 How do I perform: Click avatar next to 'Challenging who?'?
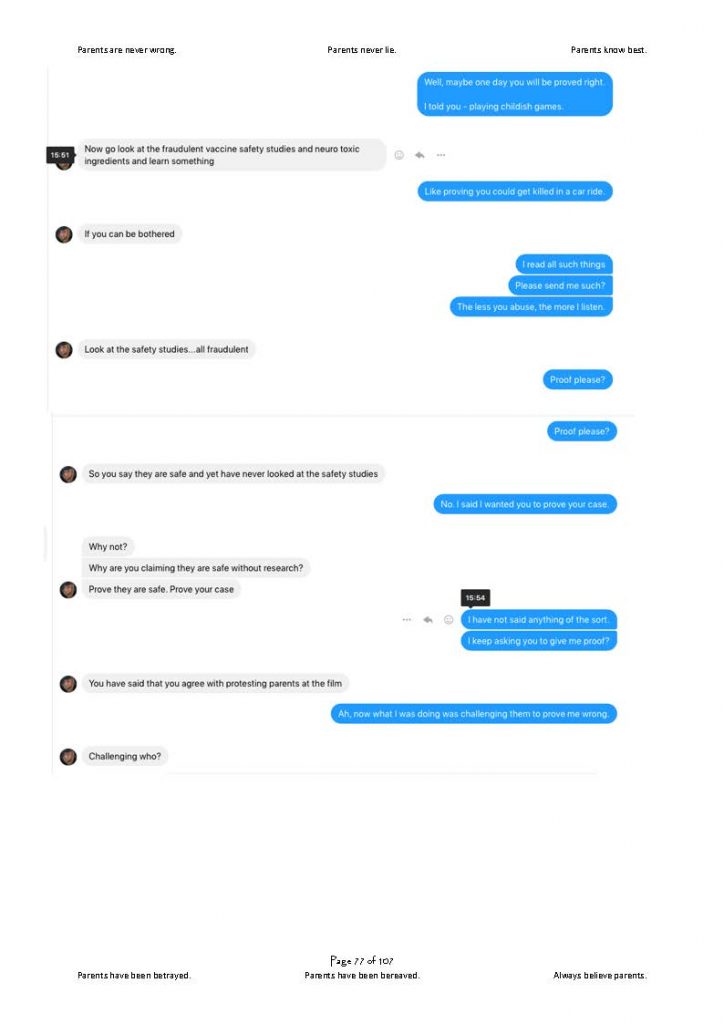tap(69, 756)
